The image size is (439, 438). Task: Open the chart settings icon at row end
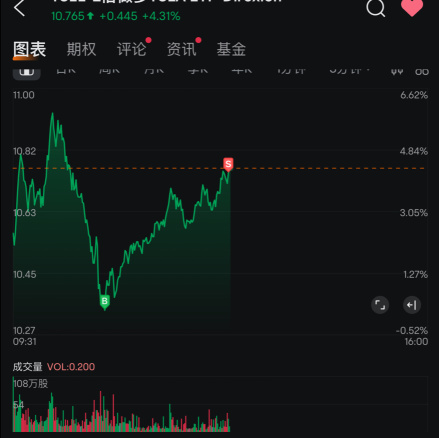422,71
